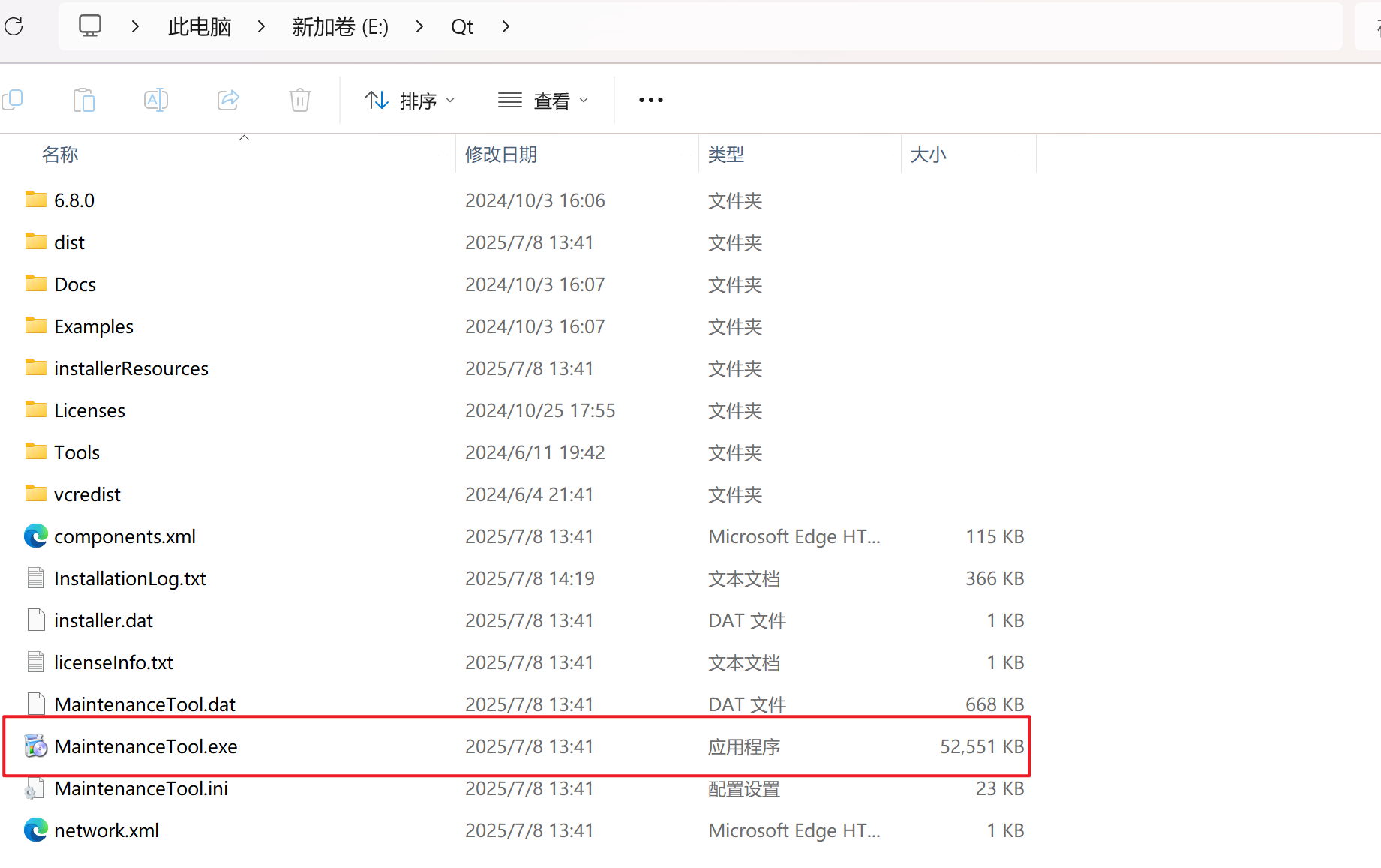The width and height of the screenshot is (1381, 868).
Task: Click the Refresh icon at top left
Action: tap(13, 26)
